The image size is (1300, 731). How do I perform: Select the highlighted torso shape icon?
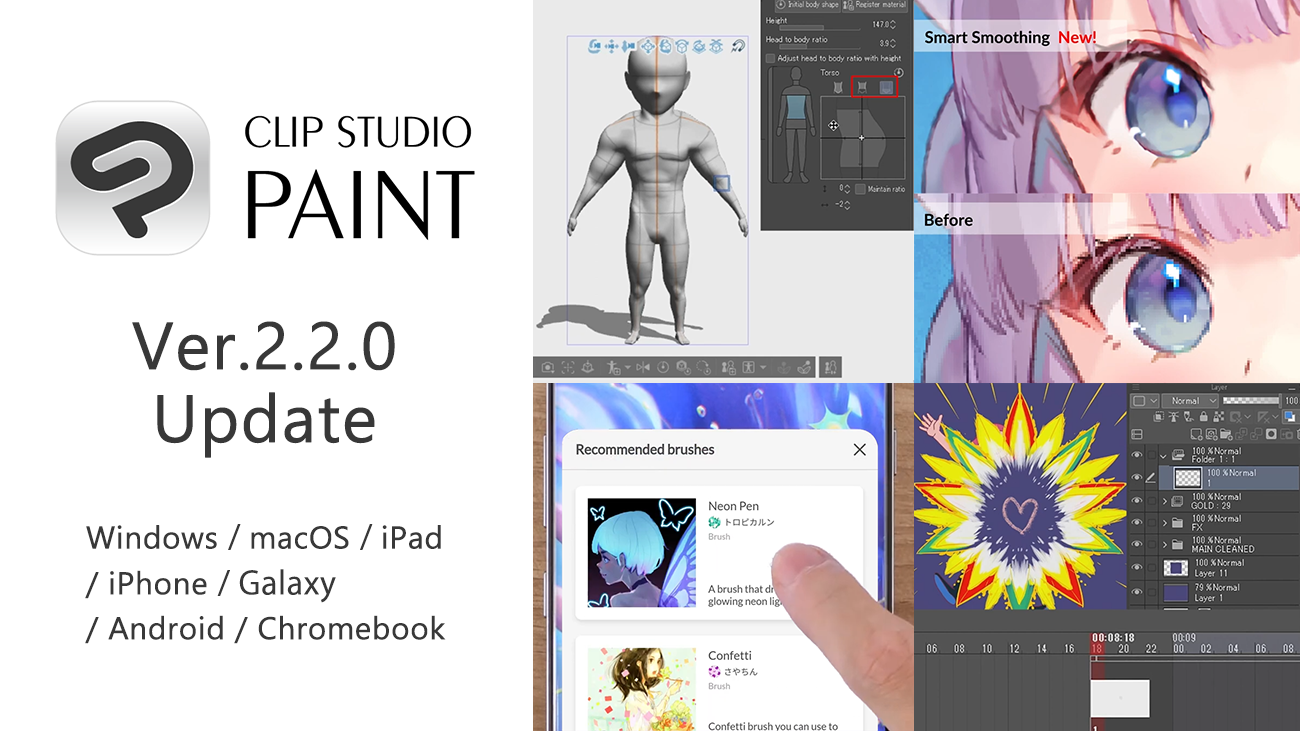pos(886,87)
